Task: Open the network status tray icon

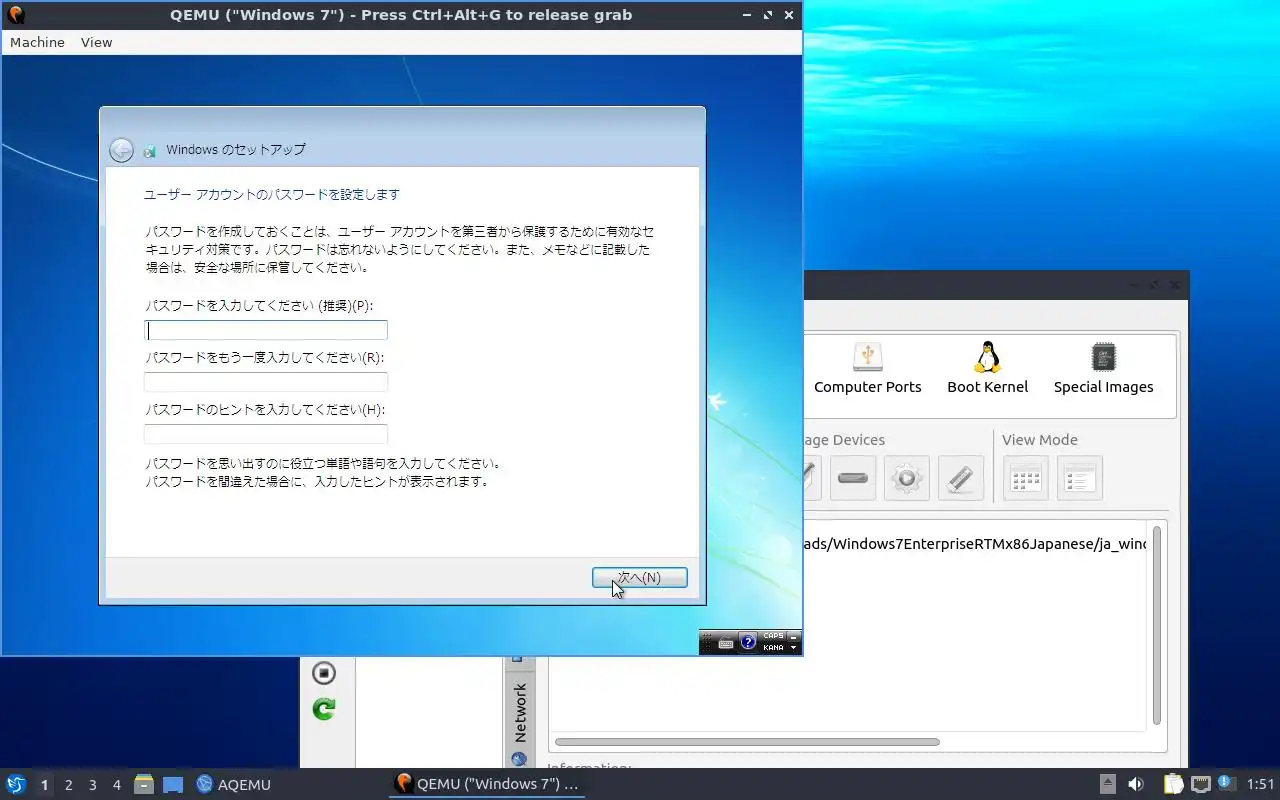Action: coord(1201,784)
